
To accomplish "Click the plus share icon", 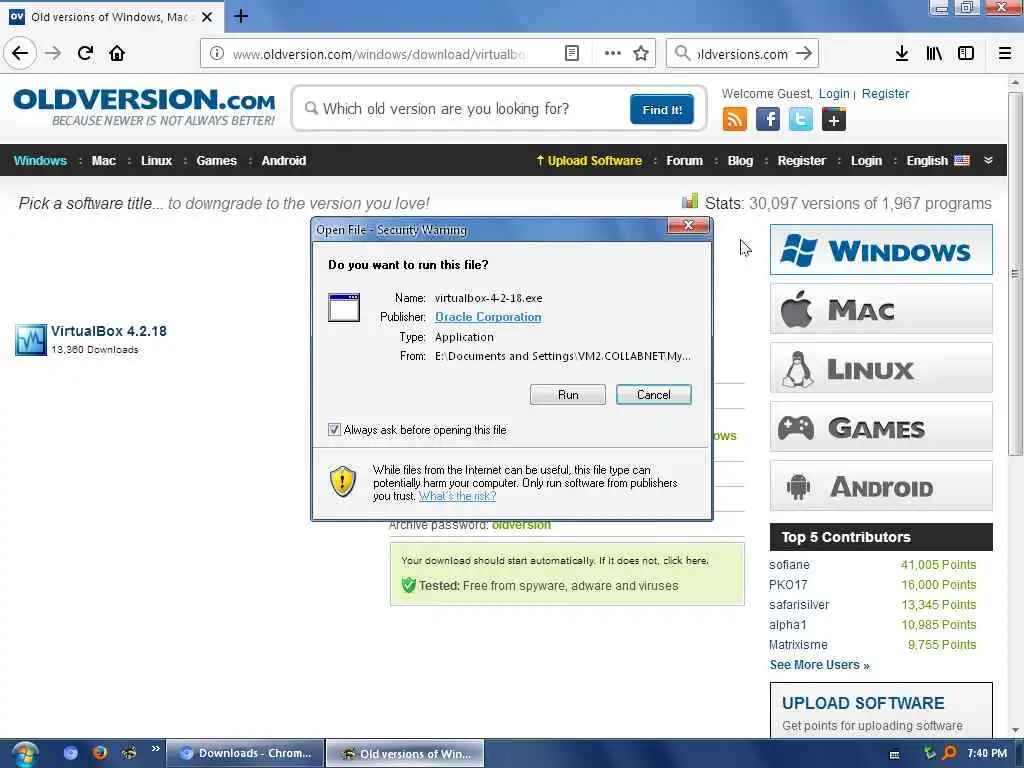I will (x=833, y=120).
